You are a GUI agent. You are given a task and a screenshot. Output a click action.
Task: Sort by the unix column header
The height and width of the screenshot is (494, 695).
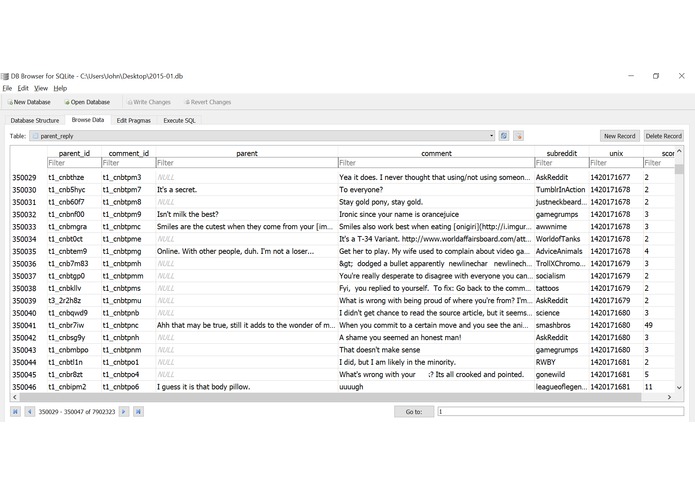click(616, 153)
